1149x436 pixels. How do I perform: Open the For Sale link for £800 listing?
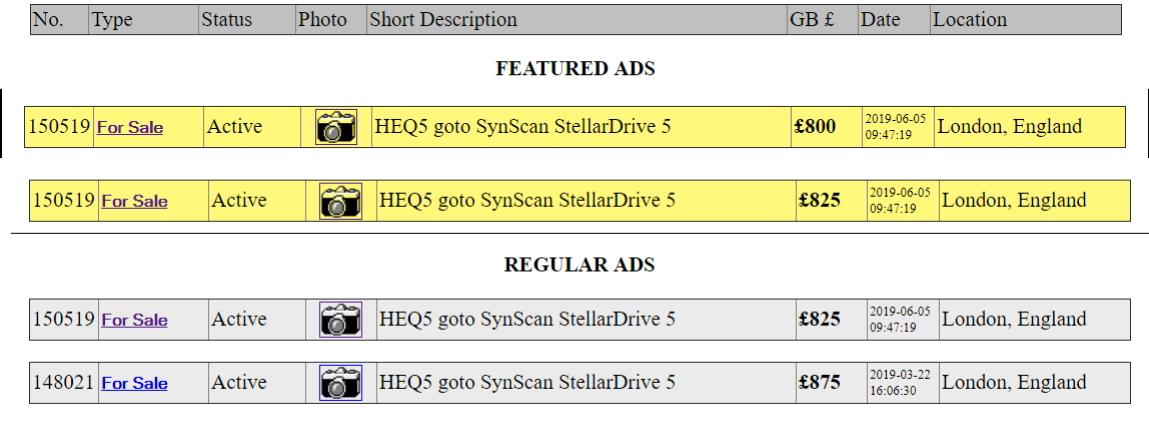click(130, 128)
